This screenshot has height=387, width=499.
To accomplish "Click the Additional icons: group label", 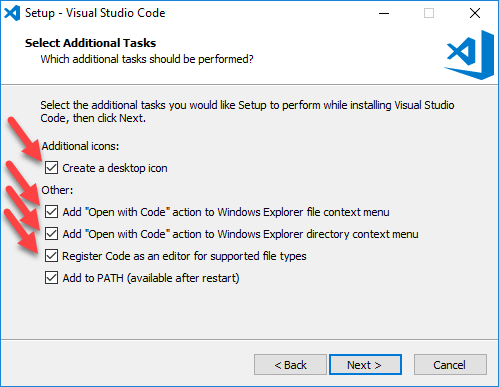I will point(80,146).
